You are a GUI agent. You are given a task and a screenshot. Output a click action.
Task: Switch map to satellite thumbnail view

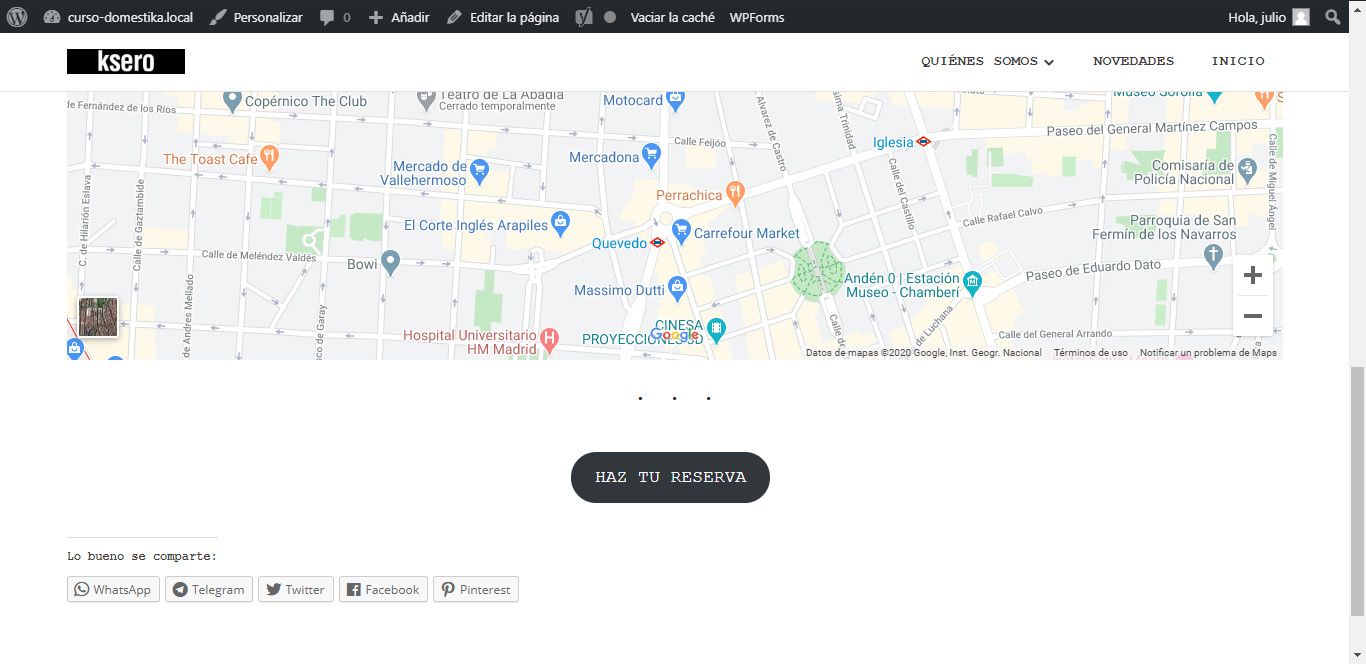click(x=98, y=317)
